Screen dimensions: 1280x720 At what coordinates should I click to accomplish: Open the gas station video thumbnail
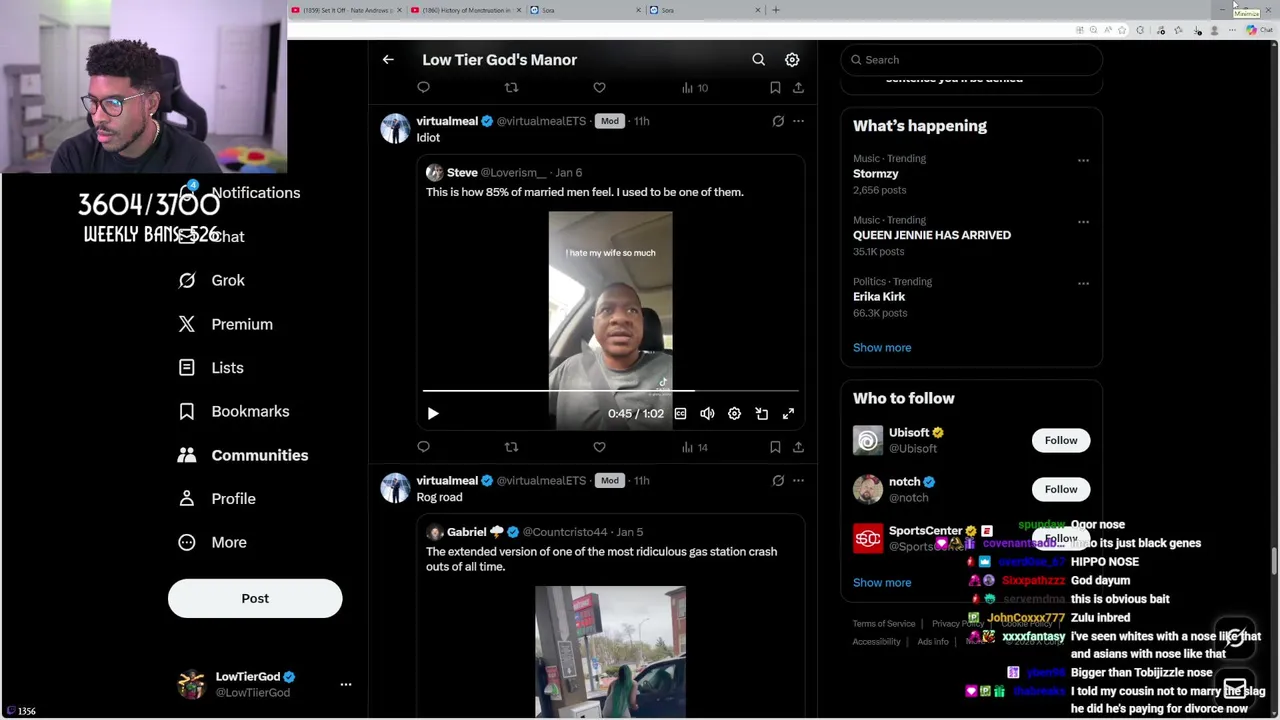(x=610, y=652)
